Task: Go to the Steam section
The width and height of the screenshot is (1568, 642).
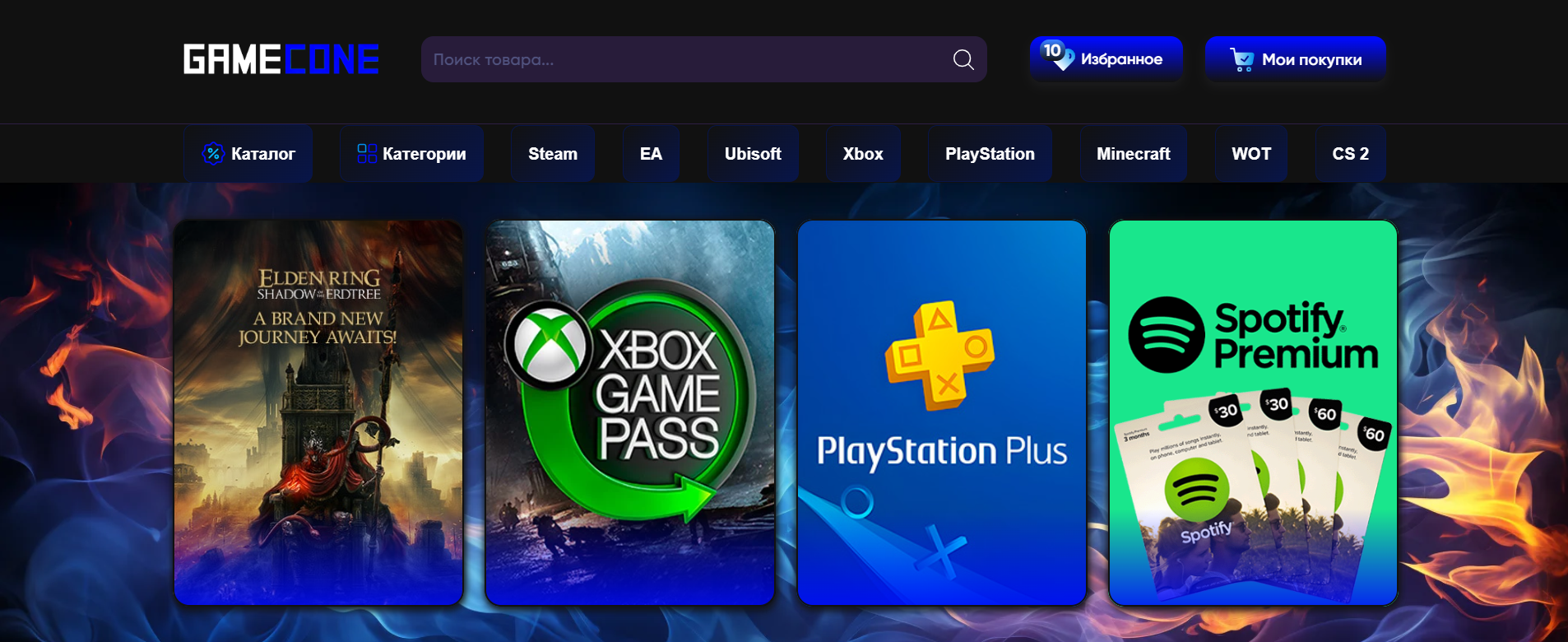Action: tap(552, 154)
